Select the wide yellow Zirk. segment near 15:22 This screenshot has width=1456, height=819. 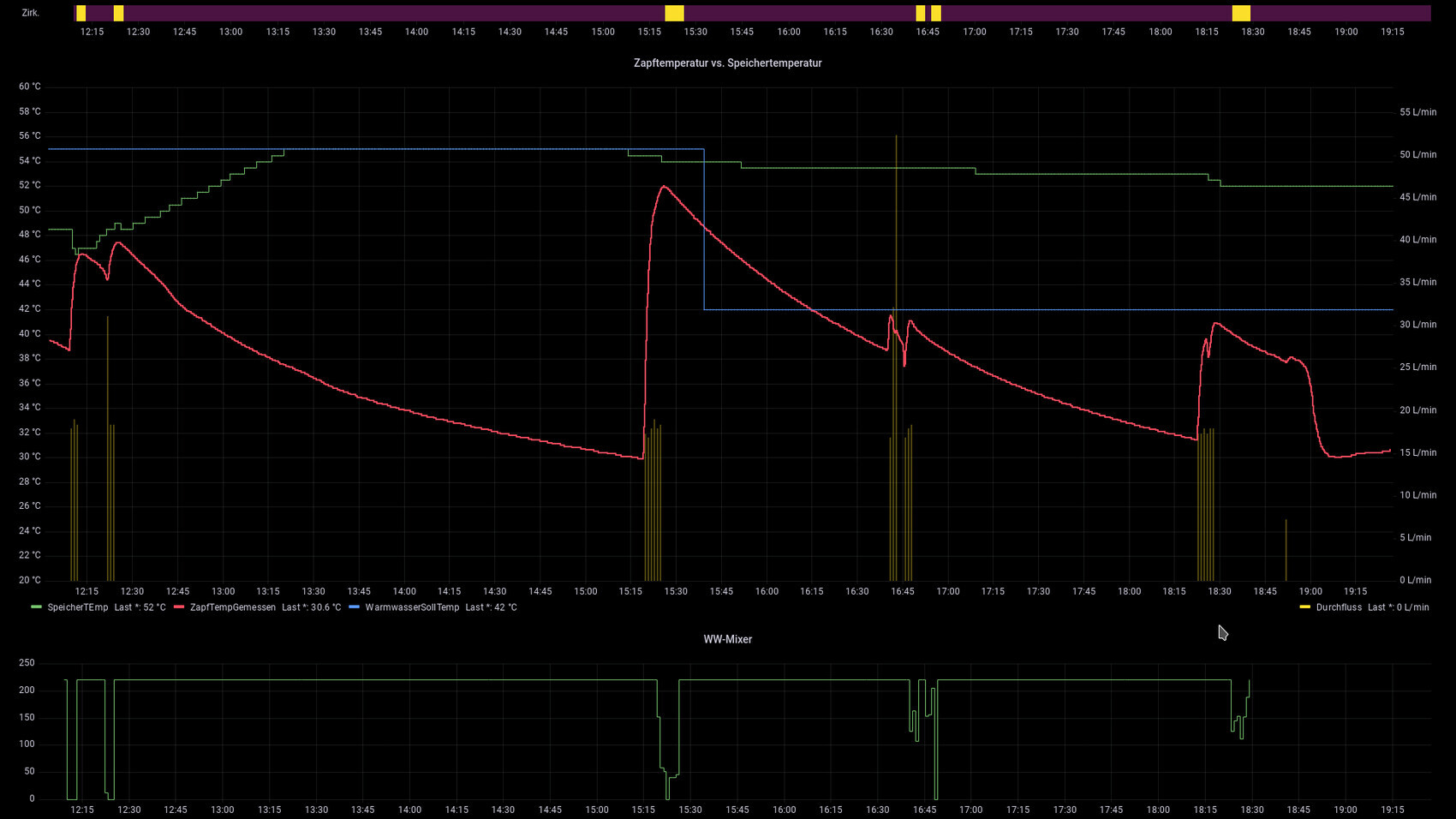point(674,13)
